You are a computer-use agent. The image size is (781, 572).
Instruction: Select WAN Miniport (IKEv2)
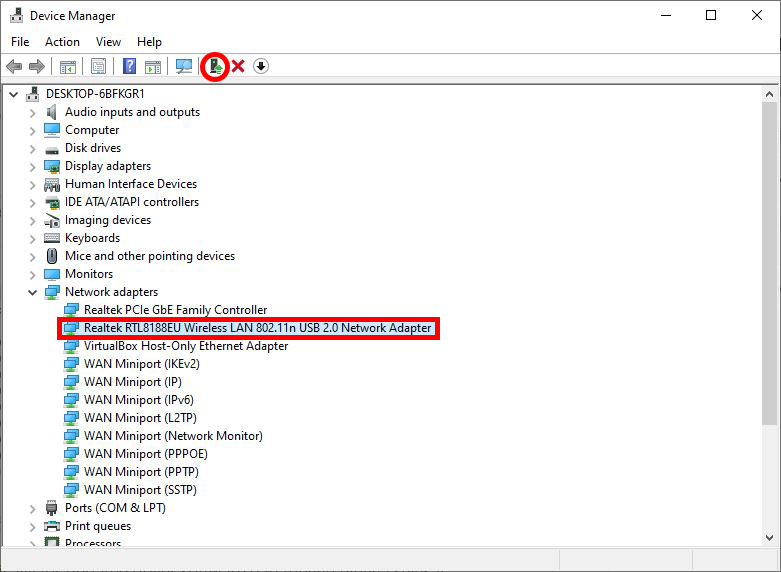pyautogui.click(x=141, y=364)
